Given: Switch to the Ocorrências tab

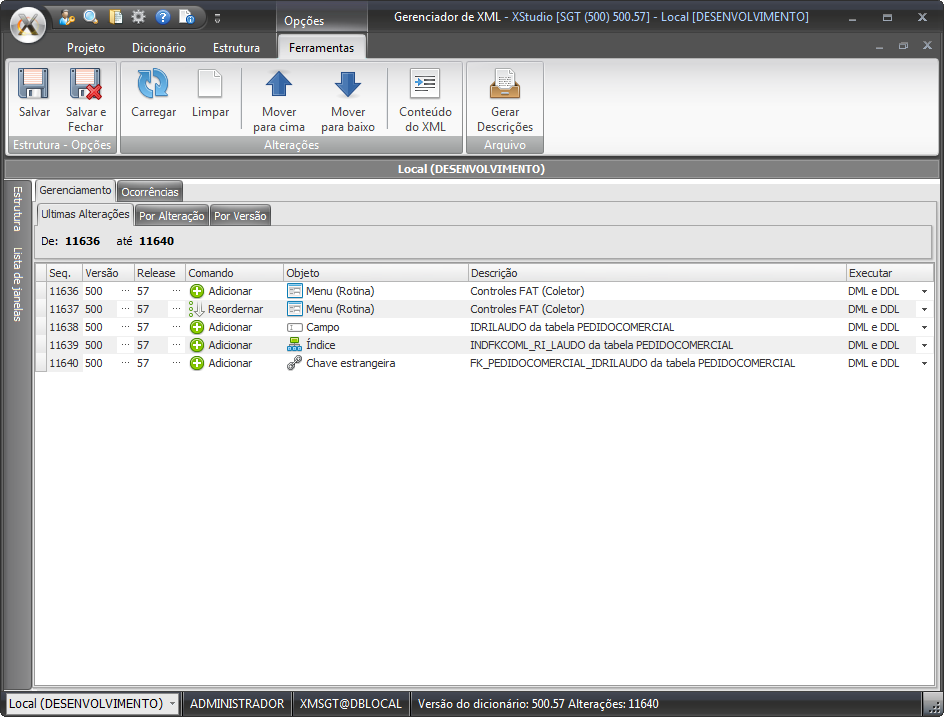Looking at the screenshot, I should pos(150,191).
